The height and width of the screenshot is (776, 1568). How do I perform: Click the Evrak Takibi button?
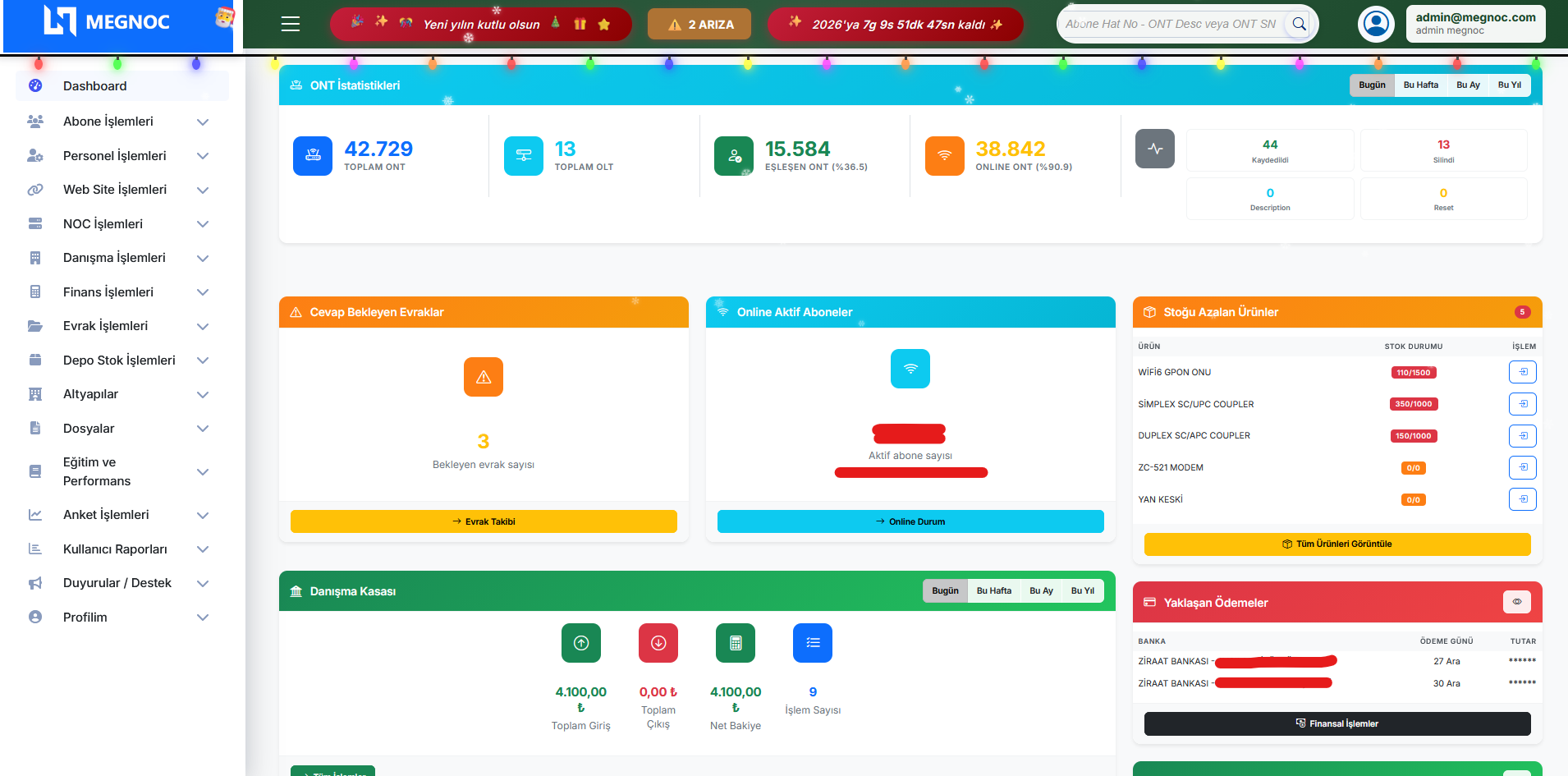coord(484,521)
